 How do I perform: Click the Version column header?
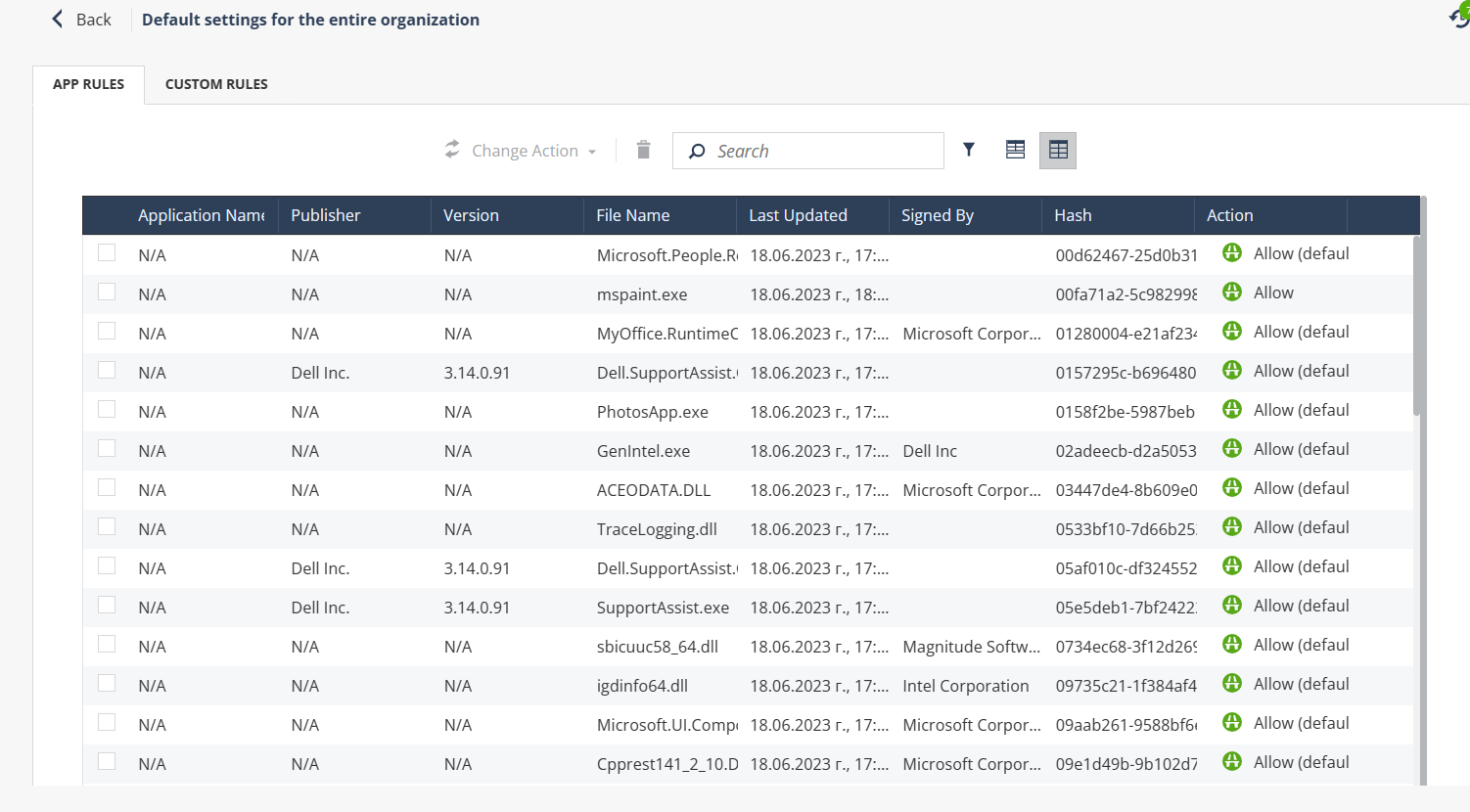point(471,215)
